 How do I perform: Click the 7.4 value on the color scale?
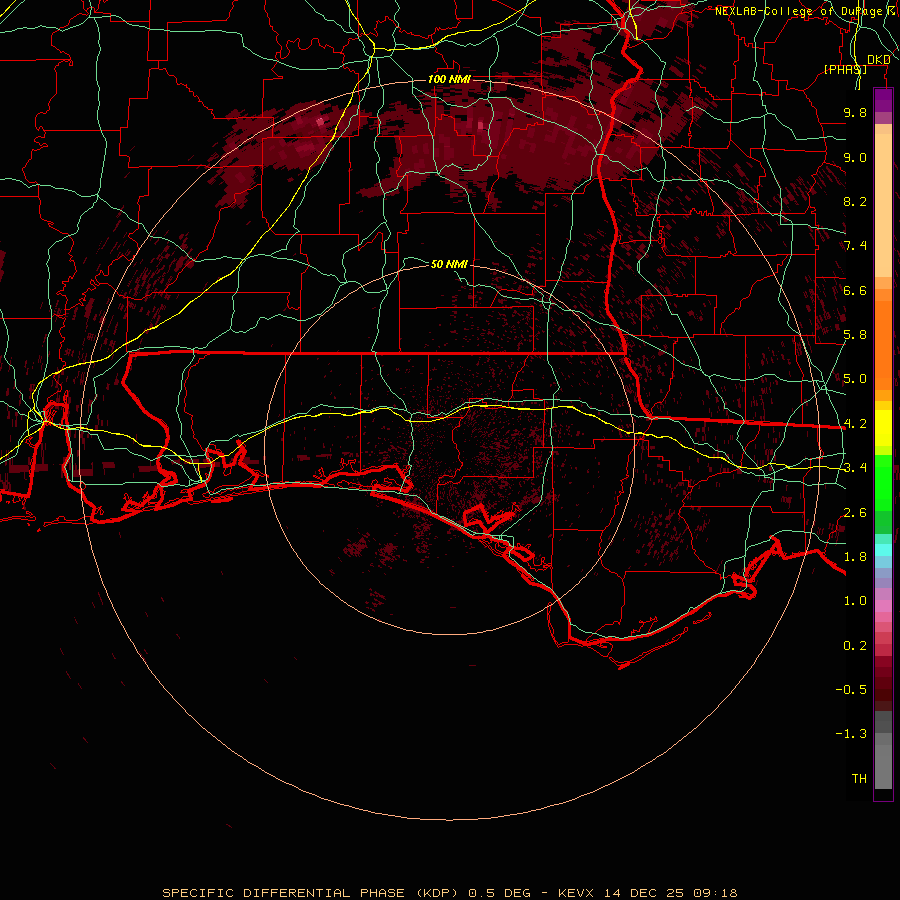855,246
